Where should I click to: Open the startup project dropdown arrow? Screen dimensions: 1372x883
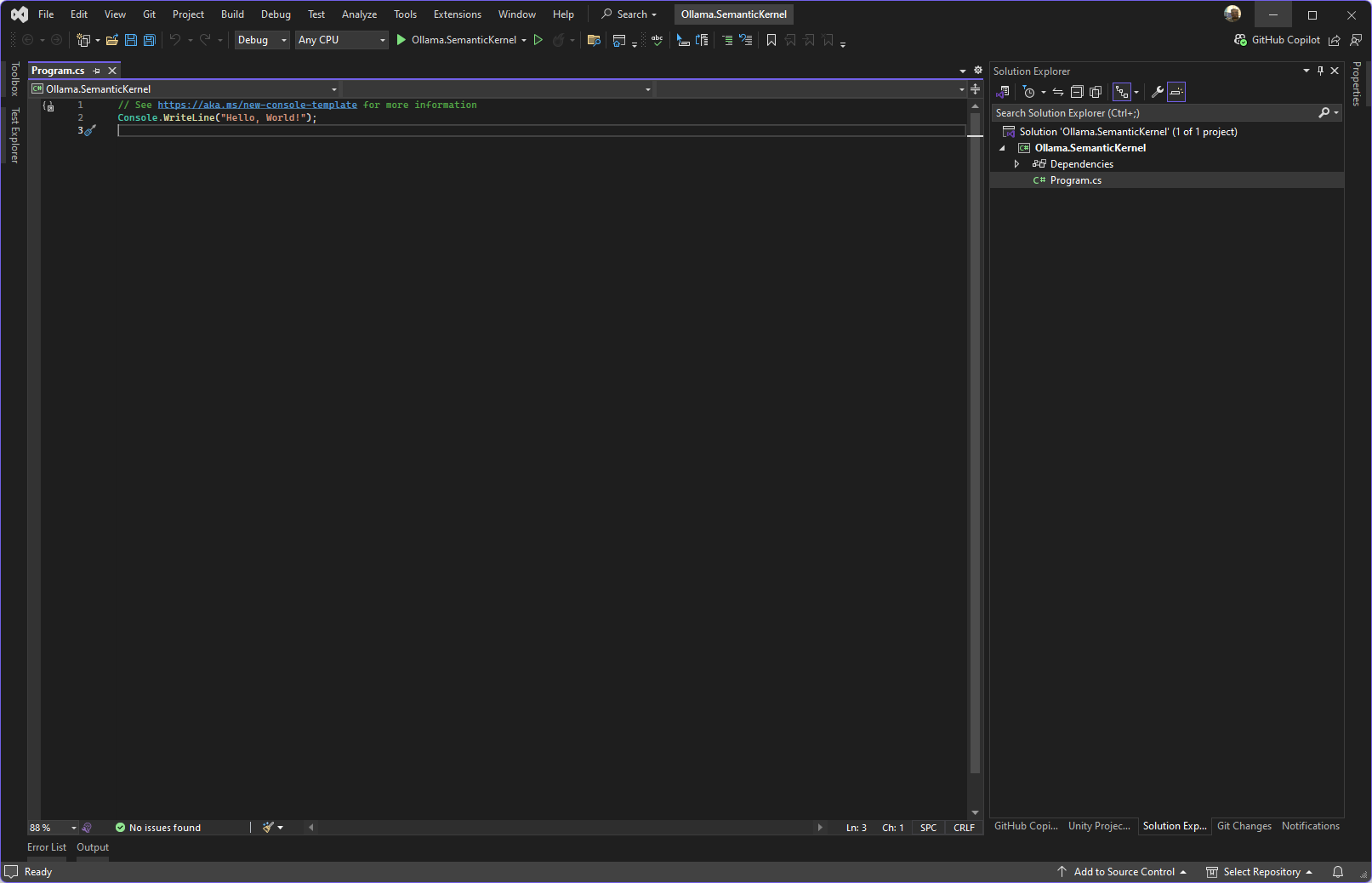pyautogui.click(x=524, y=40)
